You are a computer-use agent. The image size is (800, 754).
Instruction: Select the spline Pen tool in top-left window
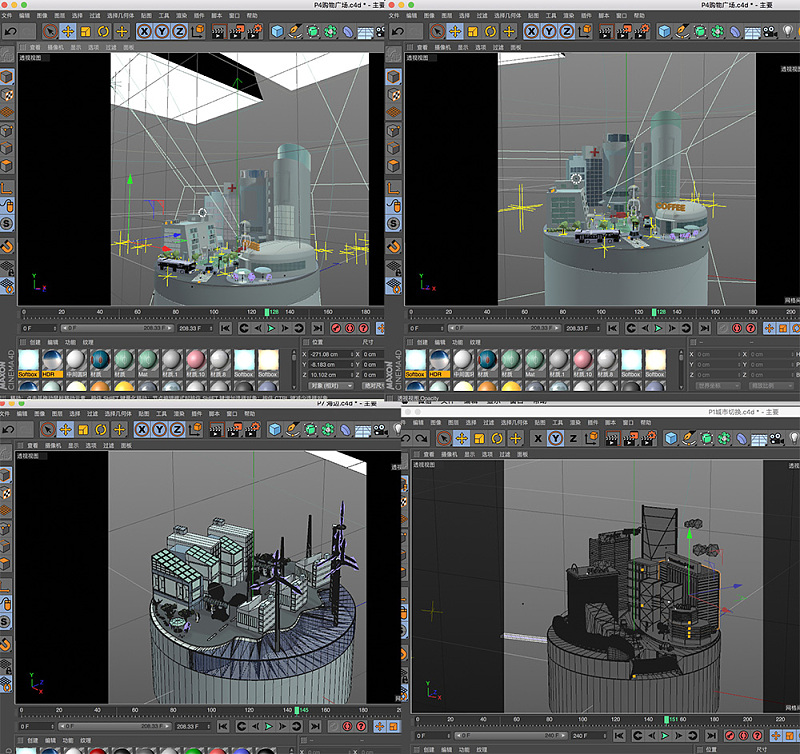(295, 32)
